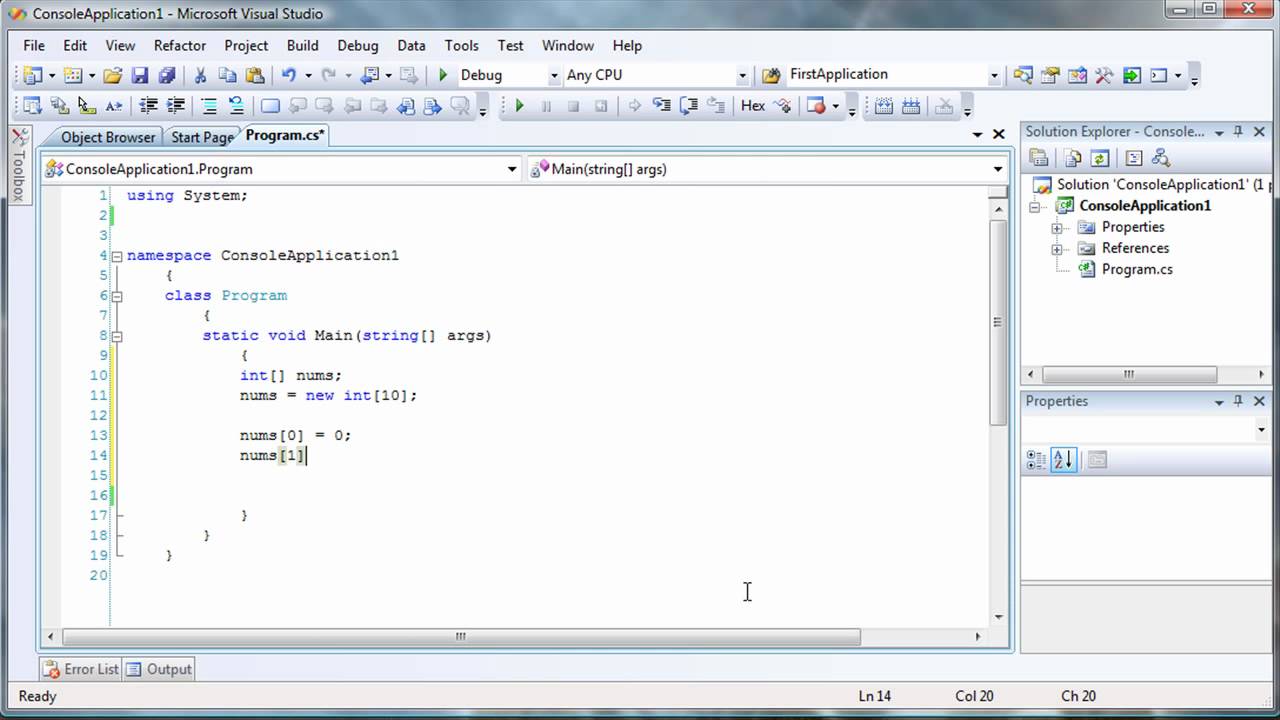Open the Tools menu

[462, 45]
